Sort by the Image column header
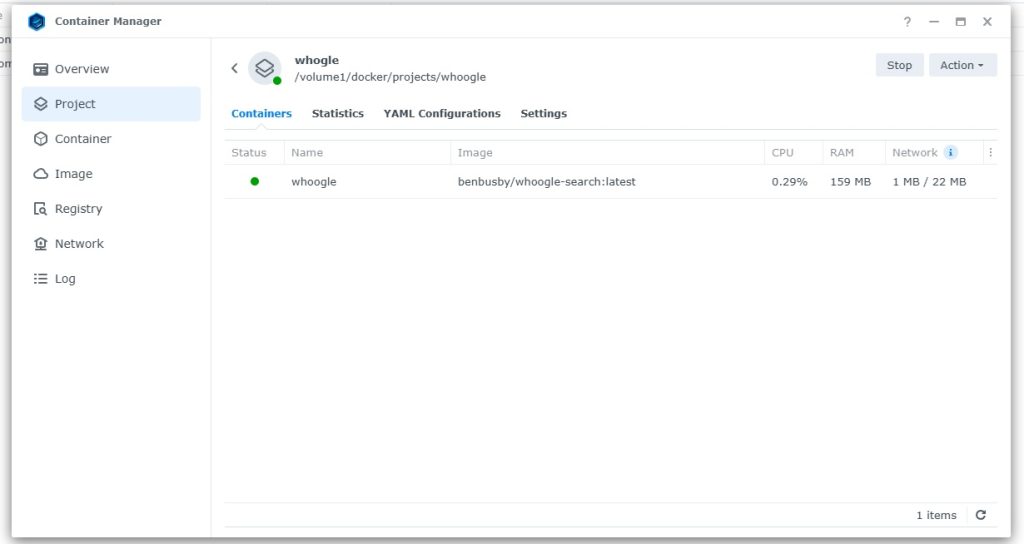Viewport: 1024px width, 544px height. point(607,153)
